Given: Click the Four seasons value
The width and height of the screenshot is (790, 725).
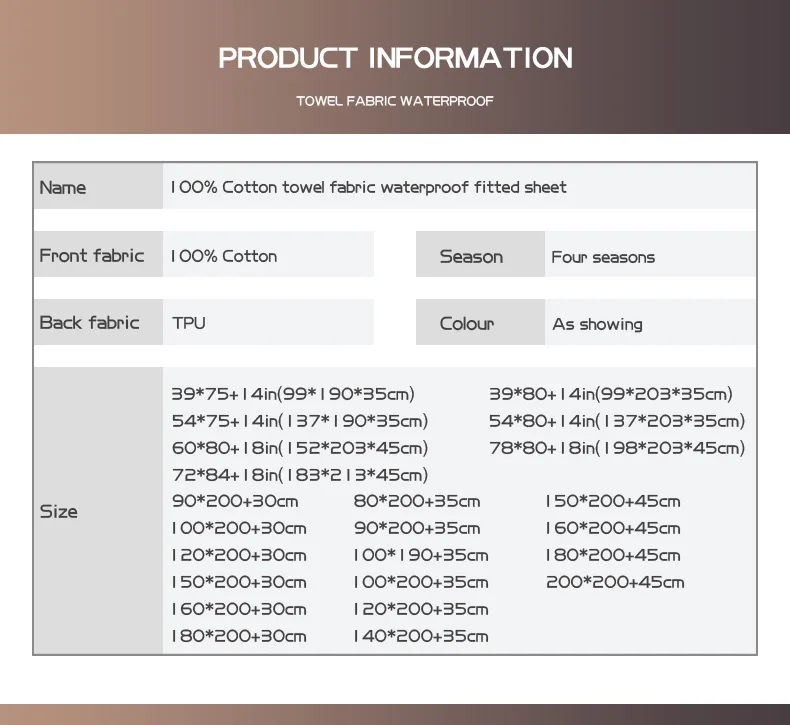Looking at the screenshot, I should point(603,257).
